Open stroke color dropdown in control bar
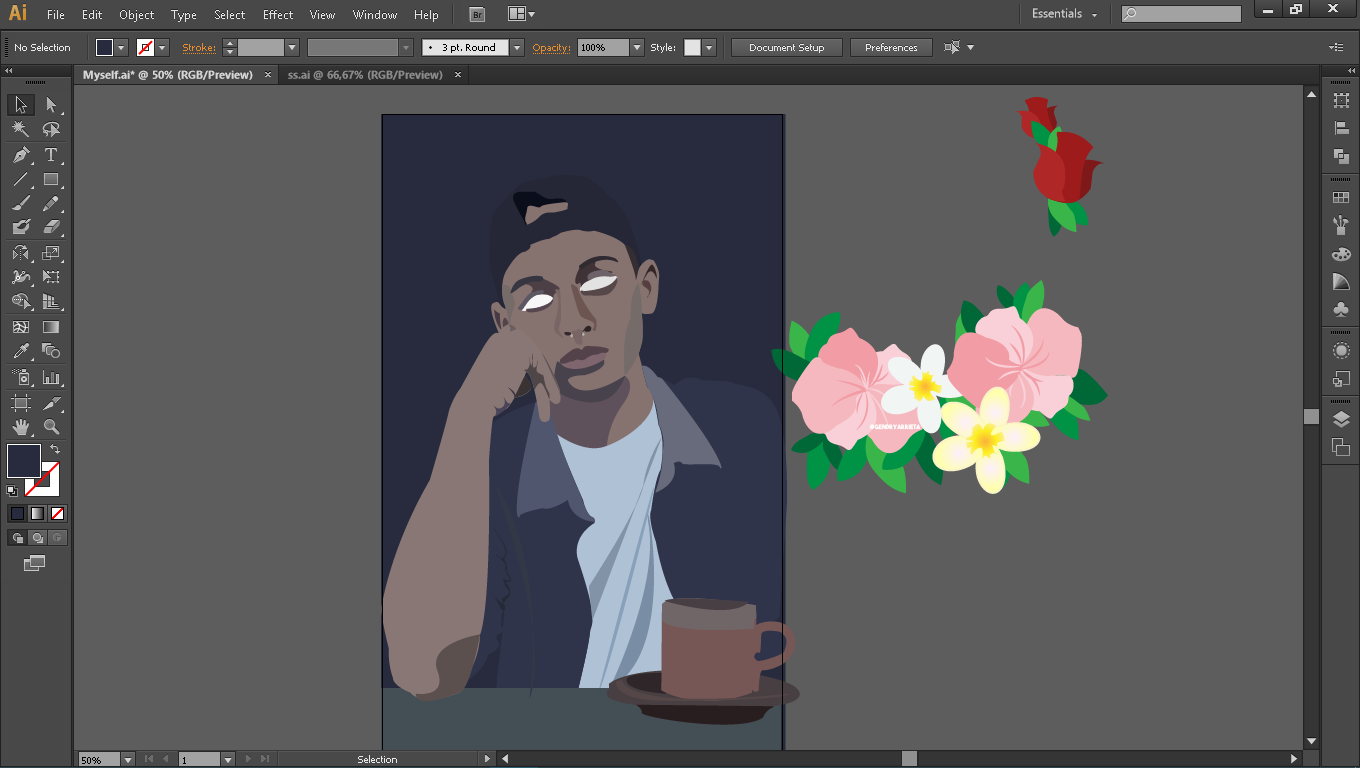This screenshot has width=1360, height=768. point(162,47)
